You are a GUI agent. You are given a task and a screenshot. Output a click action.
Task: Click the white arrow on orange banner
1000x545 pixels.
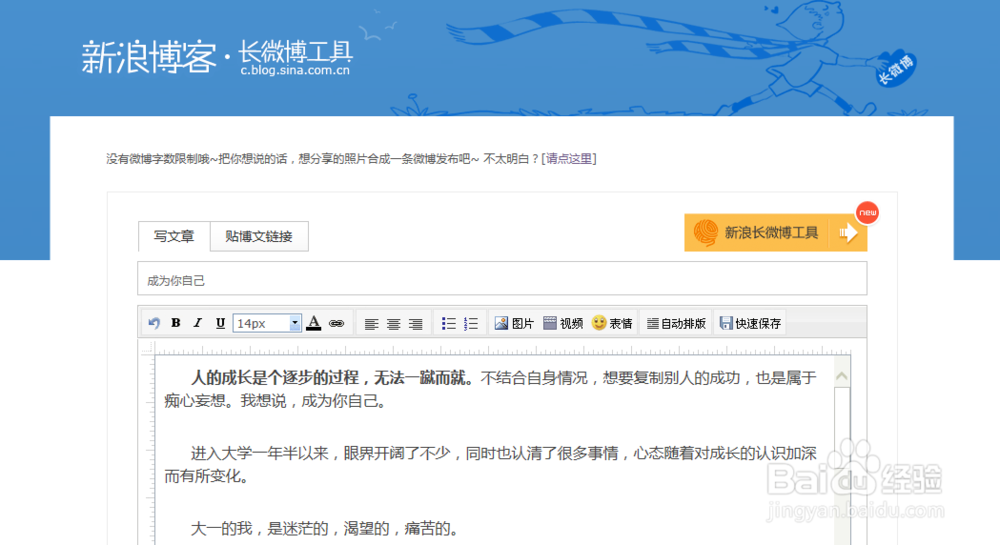[848, 233]
